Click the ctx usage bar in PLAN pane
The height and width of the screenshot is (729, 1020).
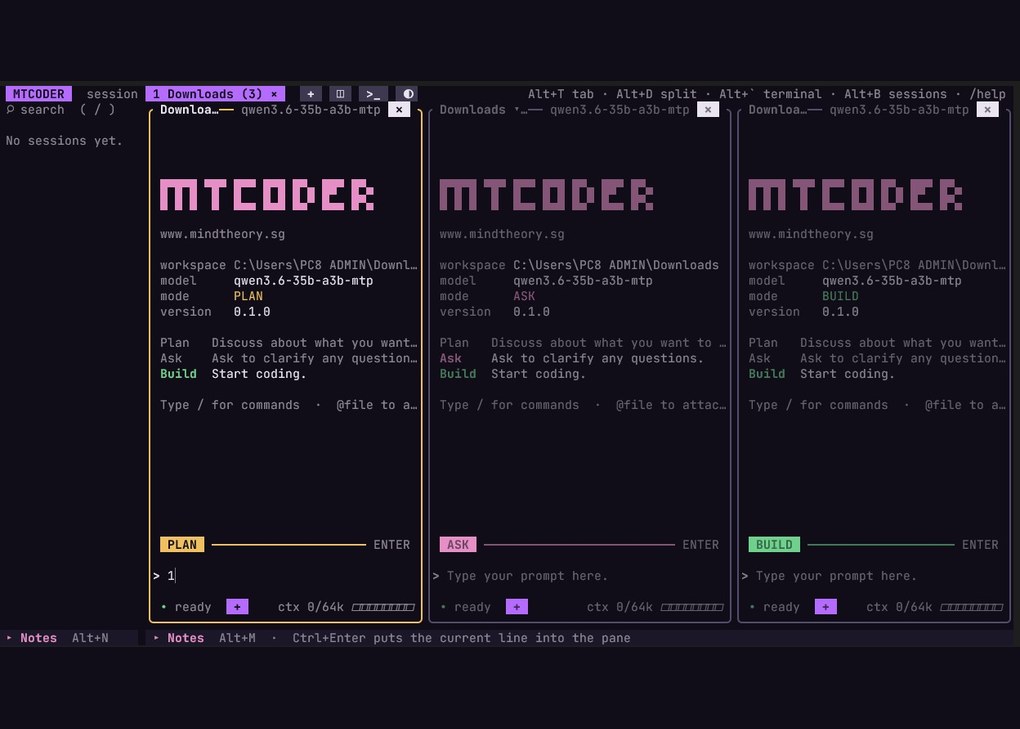point(383,607)
